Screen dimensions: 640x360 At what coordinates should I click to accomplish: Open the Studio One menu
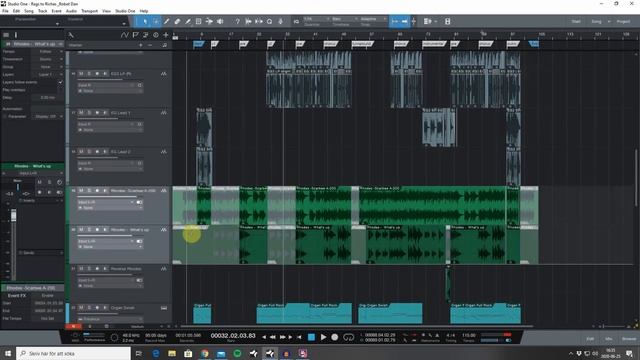(x=125, y=11)
